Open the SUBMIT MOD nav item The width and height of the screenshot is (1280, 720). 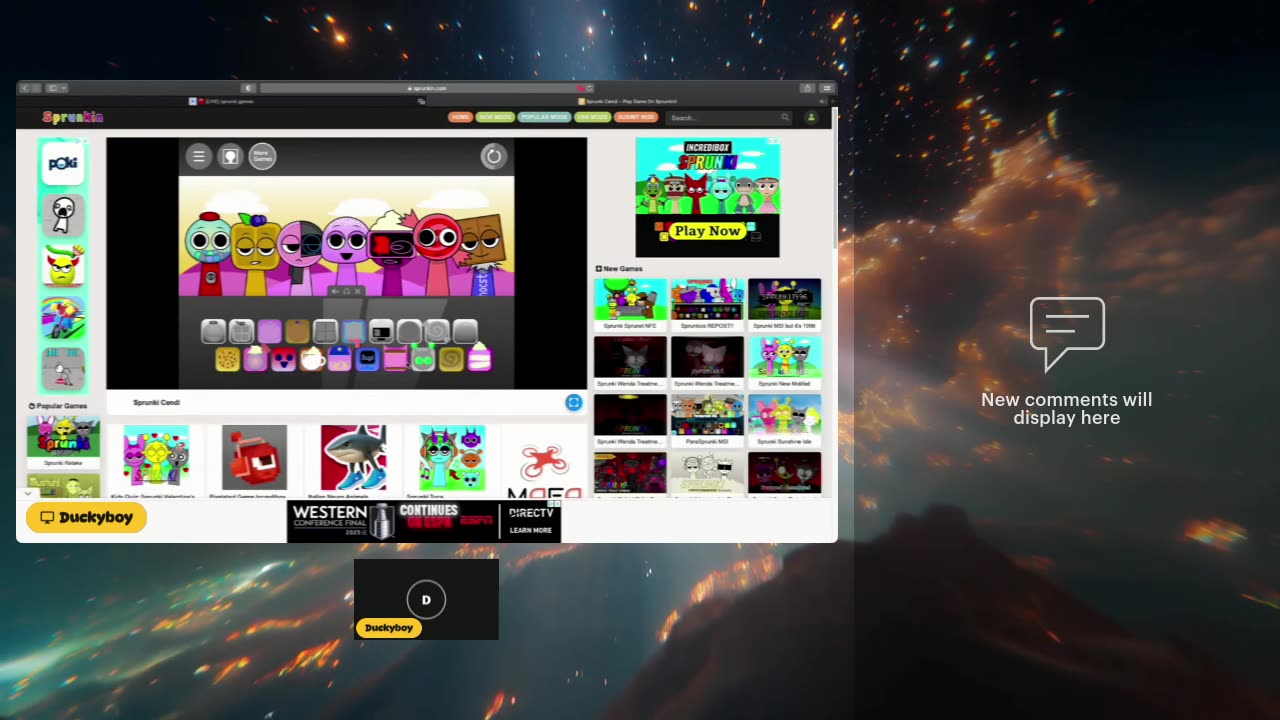point(636,117)
